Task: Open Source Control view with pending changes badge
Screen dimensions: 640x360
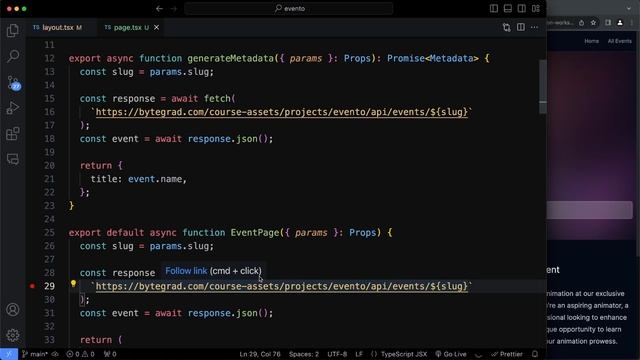Action: coord(13,83)
